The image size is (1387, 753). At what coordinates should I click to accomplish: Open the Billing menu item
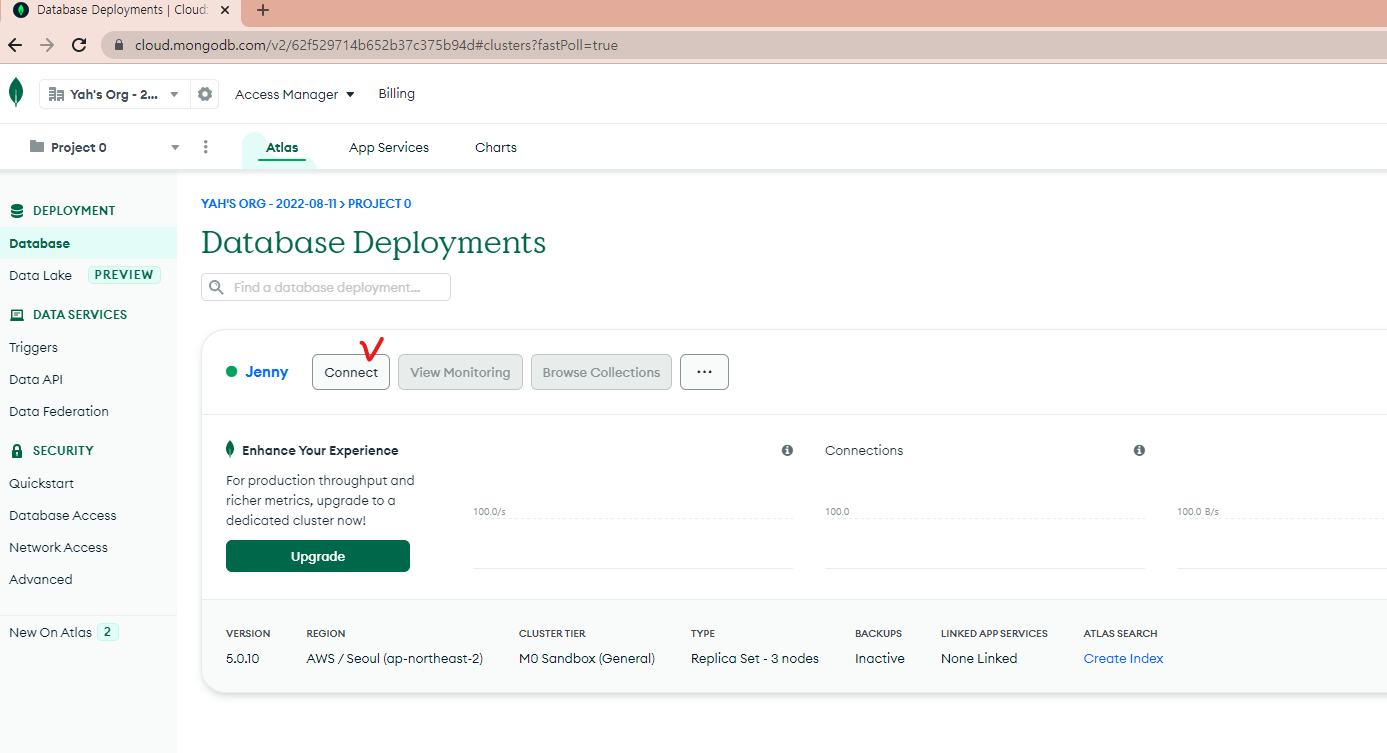[x=396, y=93]
